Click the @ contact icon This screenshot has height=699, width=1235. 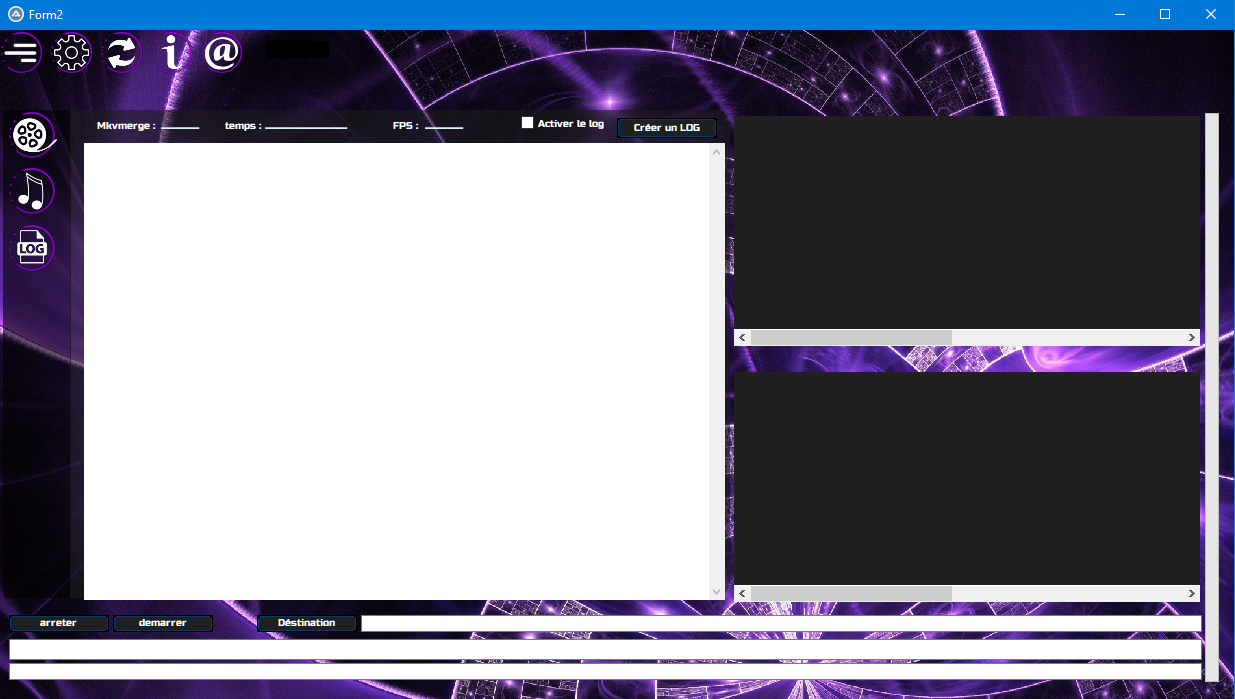[x=223, y=53]
